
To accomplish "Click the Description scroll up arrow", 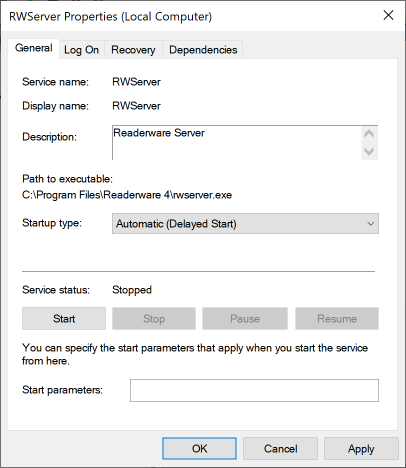I will [369, 134].
